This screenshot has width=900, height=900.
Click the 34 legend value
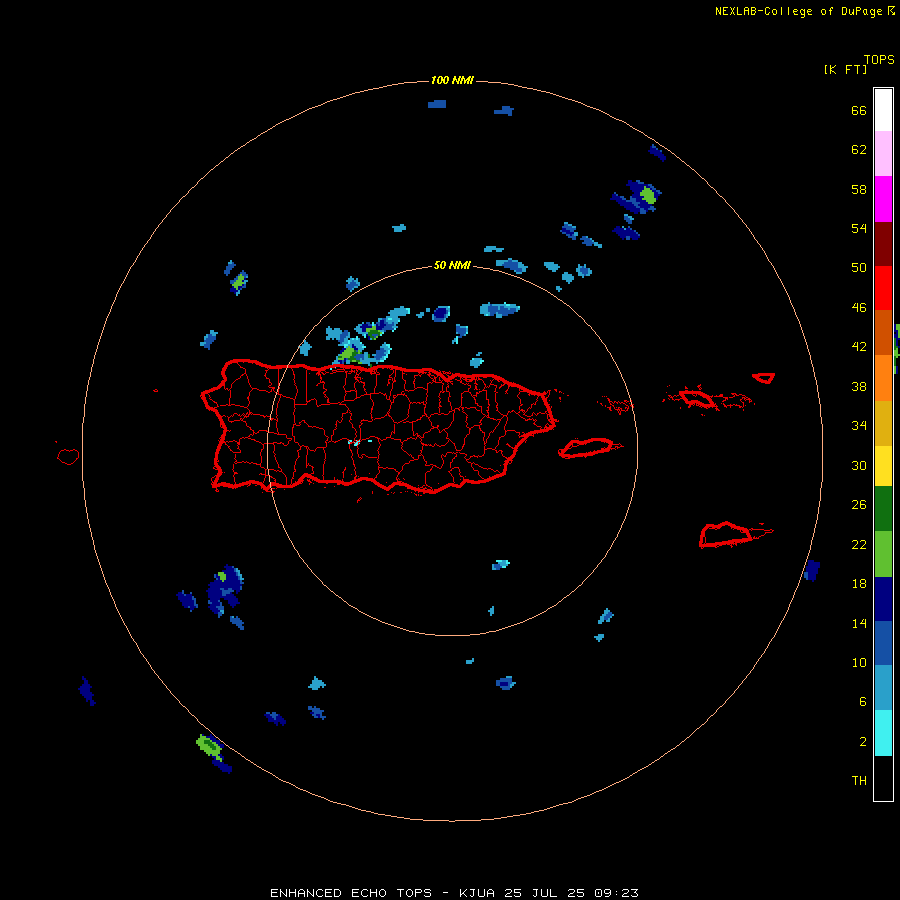tap(859, 426)
